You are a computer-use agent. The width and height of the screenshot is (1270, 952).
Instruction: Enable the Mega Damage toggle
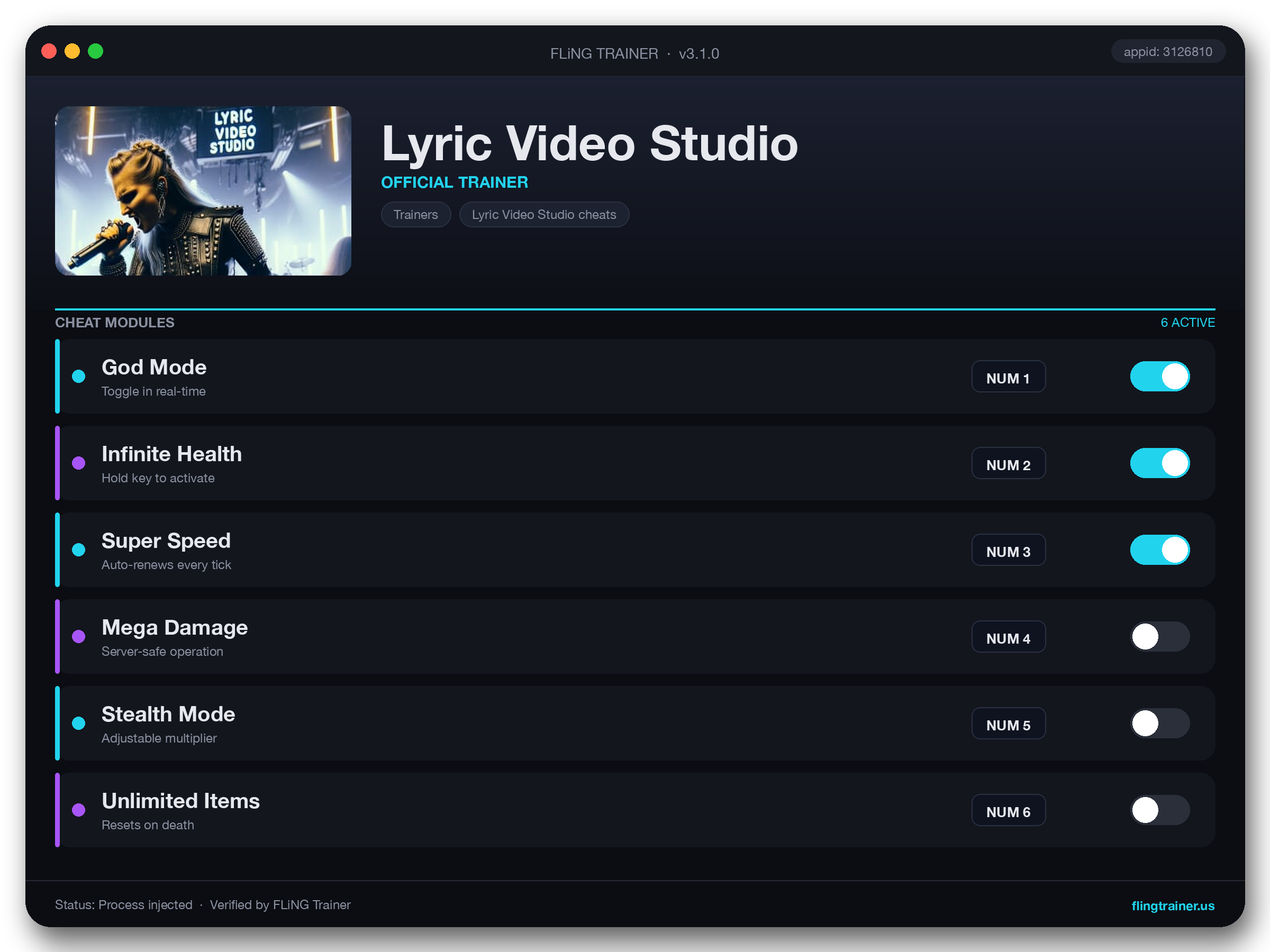pyautogui.click(x=1160, y=636)
